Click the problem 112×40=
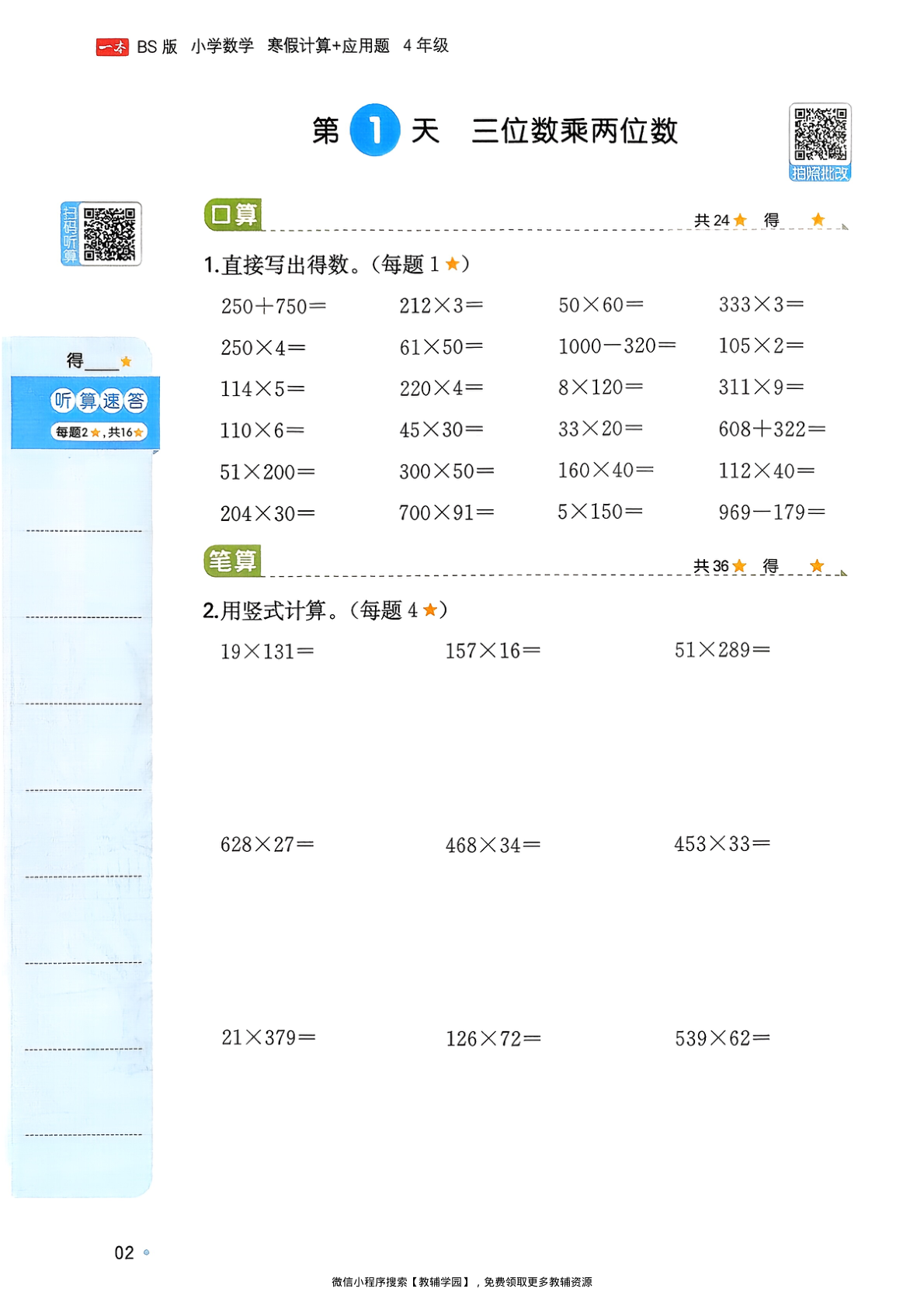 point(766,471)
